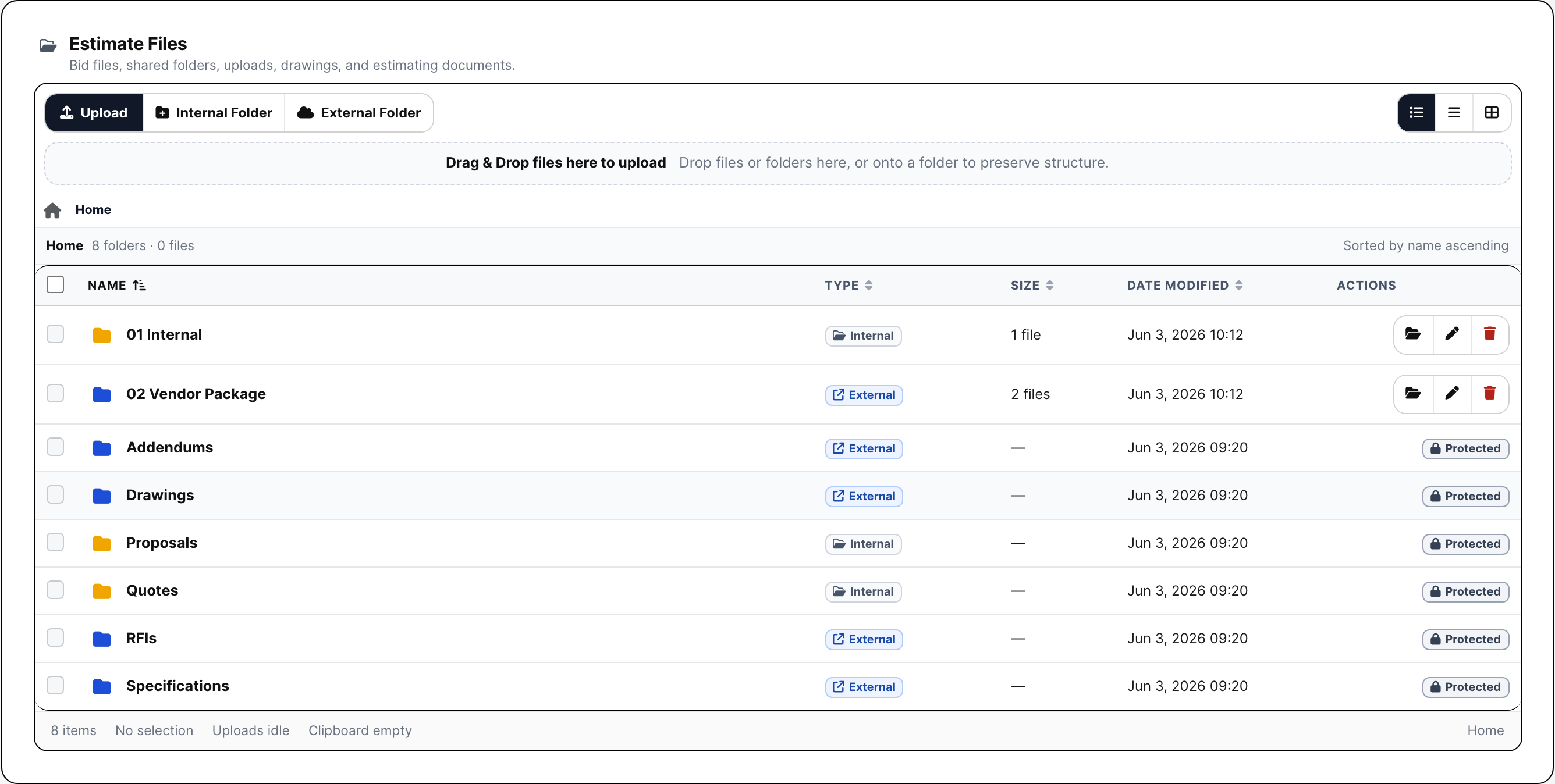Click the yellow folder icon for 01 Internal
Viewport: 1555px width, 784px height.
click(101, 334)
